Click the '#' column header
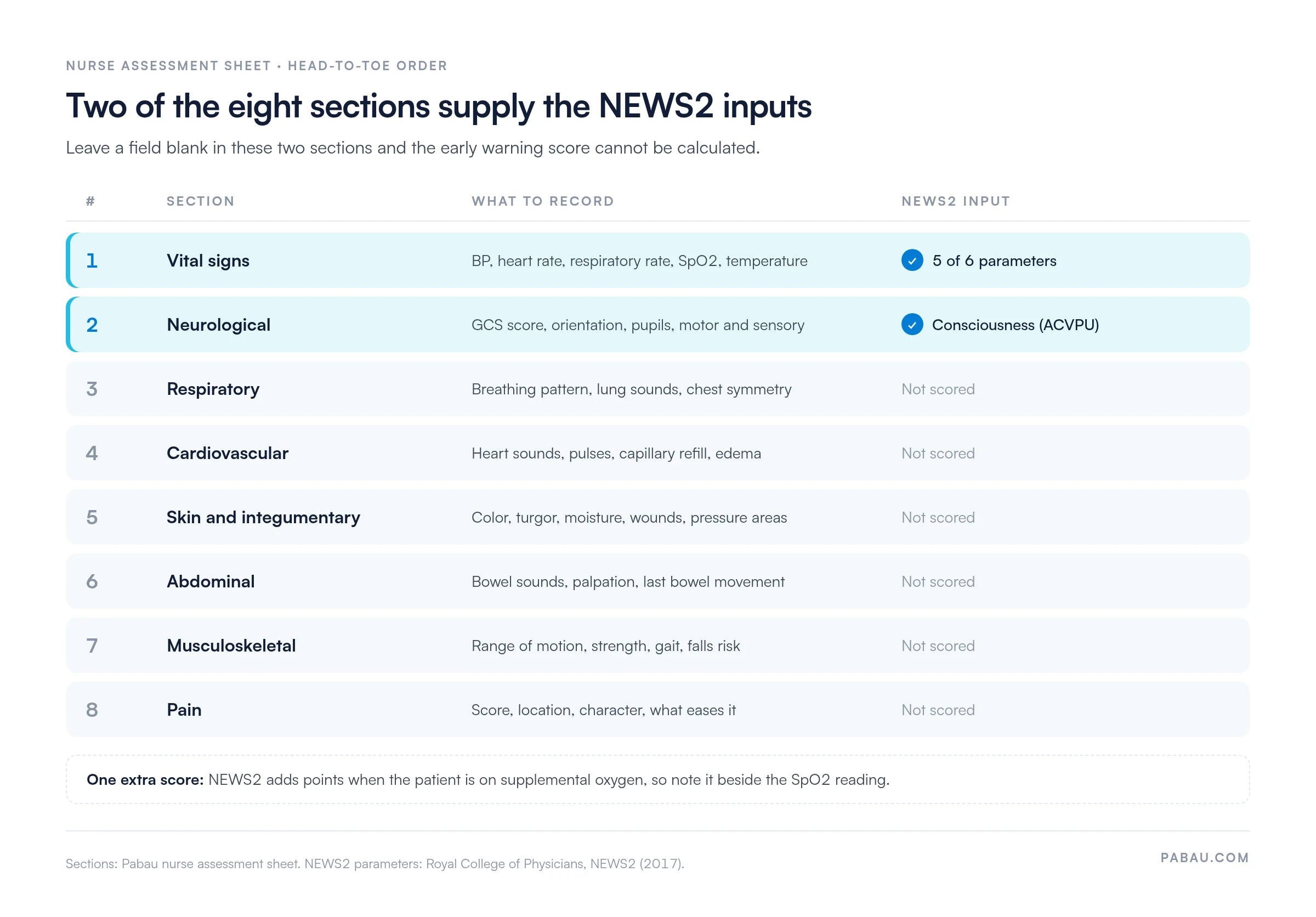1316x917 pixels. 90,201
